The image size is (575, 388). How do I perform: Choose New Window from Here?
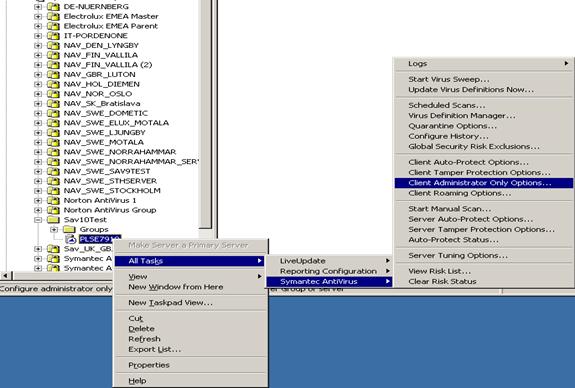click(x=189, y=287)
